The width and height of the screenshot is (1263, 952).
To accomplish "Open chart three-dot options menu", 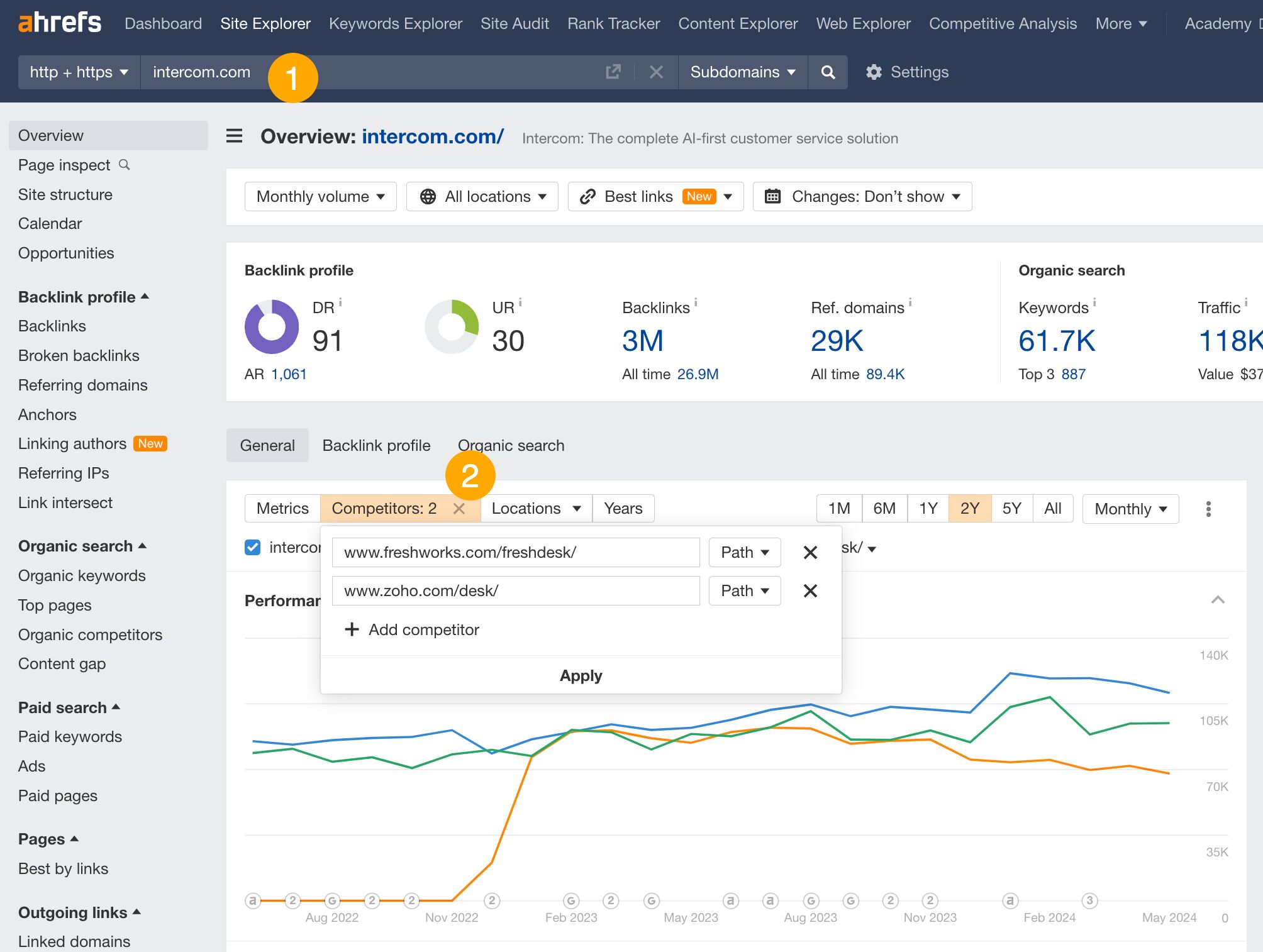I will click(1208, 509).
